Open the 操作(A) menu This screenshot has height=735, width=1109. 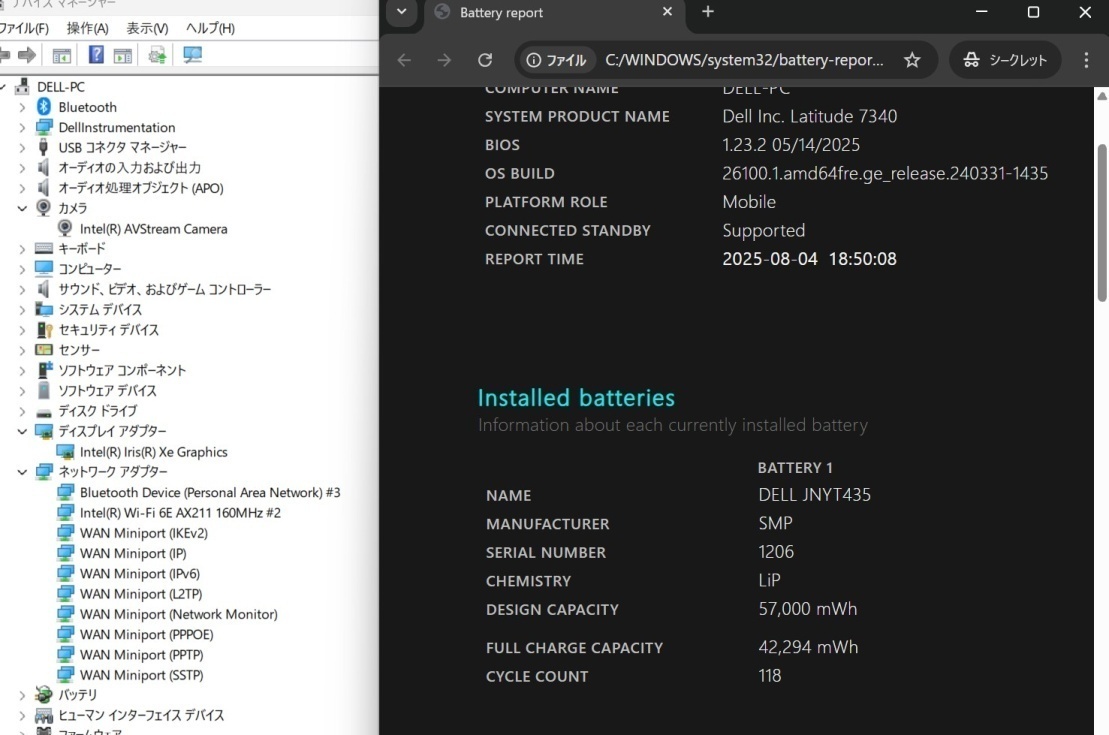coord(87,28)
